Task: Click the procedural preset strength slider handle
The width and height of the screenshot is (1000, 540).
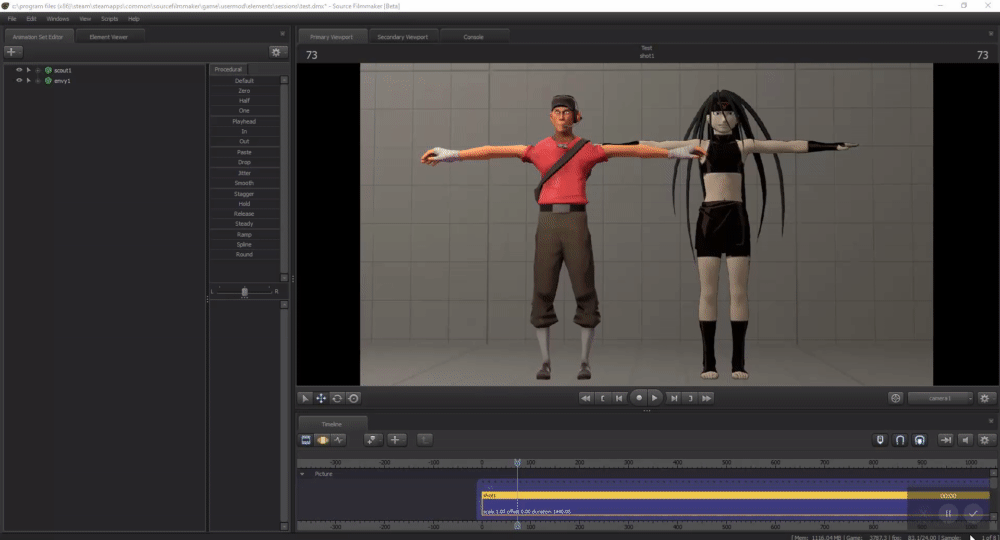Action: (244, 291)
